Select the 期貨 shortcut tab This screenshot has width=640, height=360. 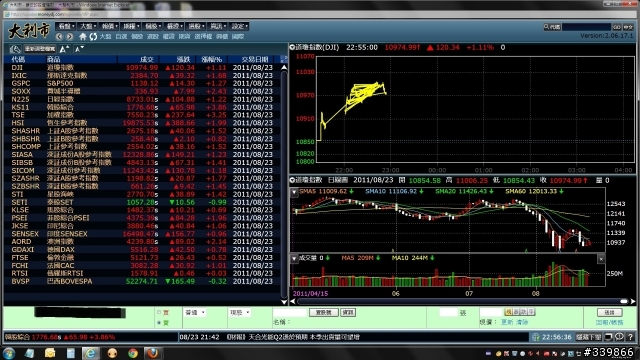pyautogui.click(x=184, y=37)
